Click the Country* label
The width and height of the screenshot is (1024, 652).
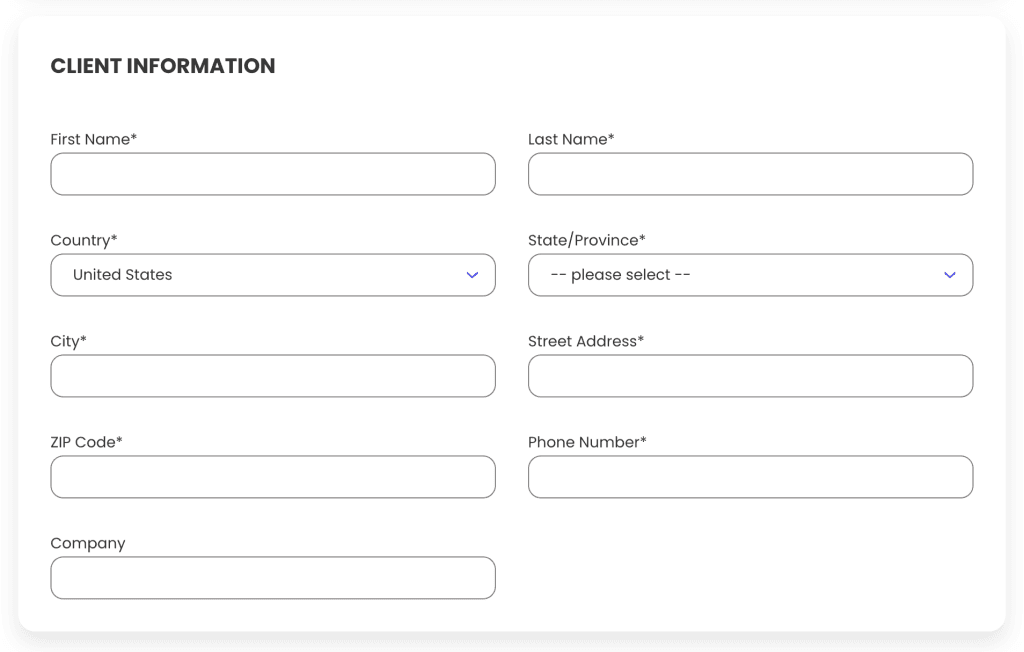(x=84, y=240)
